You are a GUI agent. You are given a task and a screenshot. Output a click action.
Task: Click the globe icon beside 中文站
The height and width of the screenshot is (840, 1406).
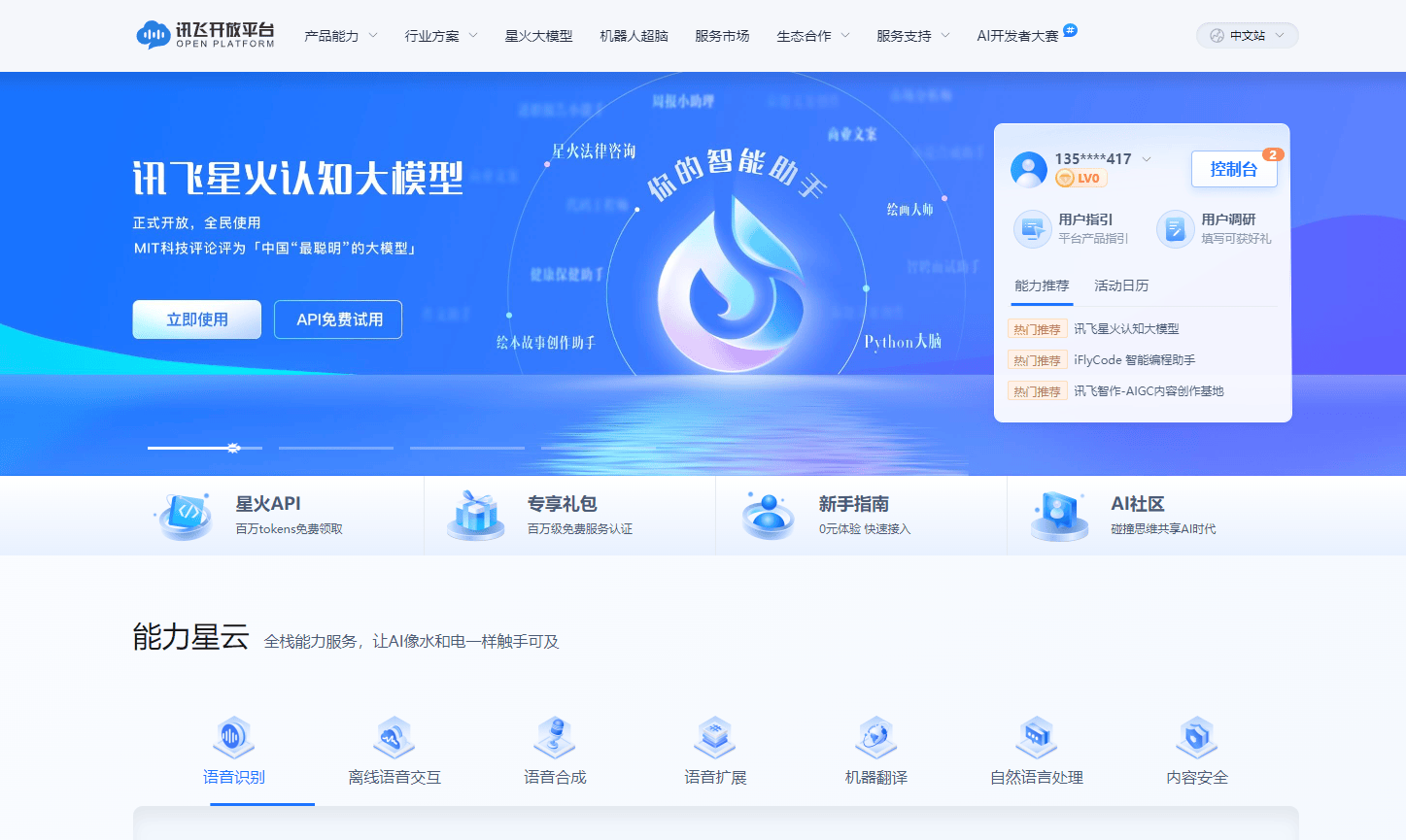pos(1217,36)
